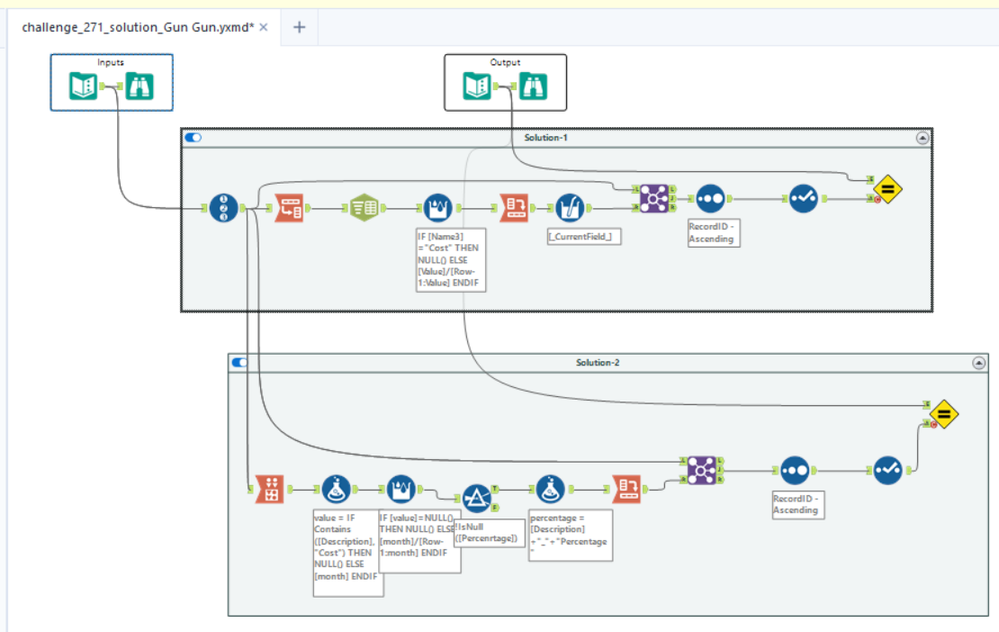
Task: Close the challenge_271_solution workflow tab
Action: point(264,27)
